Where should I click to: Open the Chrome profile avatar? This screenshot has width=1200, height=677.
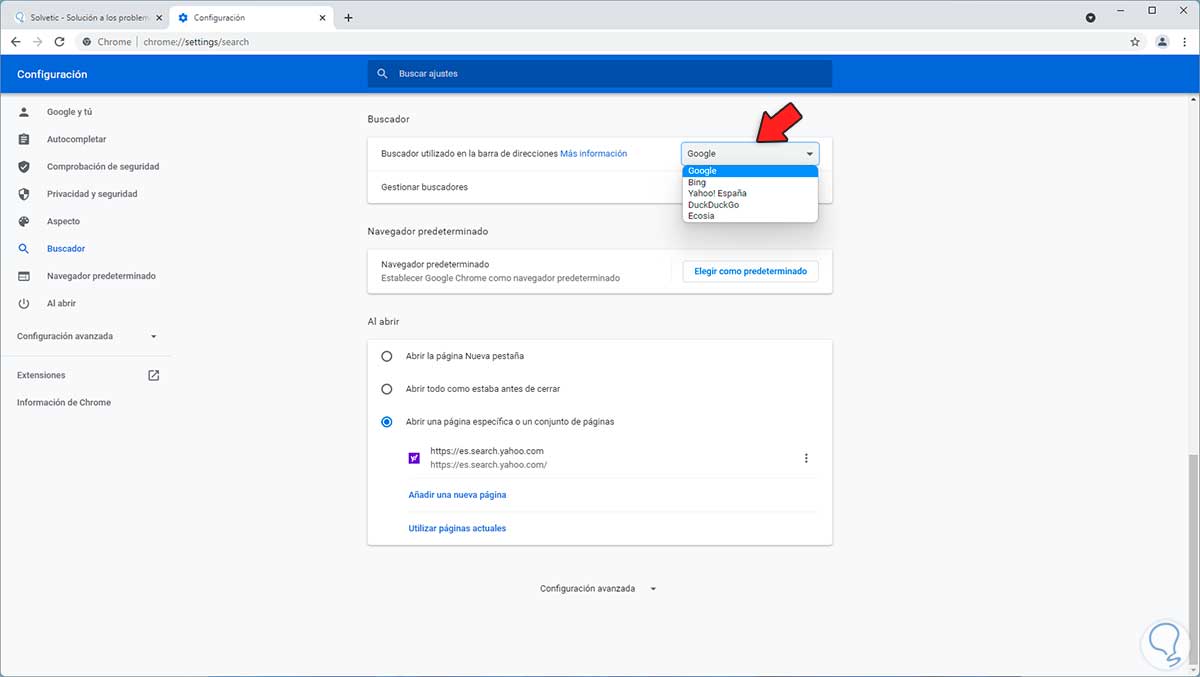pyautogui.click(x=1161, y=42)
